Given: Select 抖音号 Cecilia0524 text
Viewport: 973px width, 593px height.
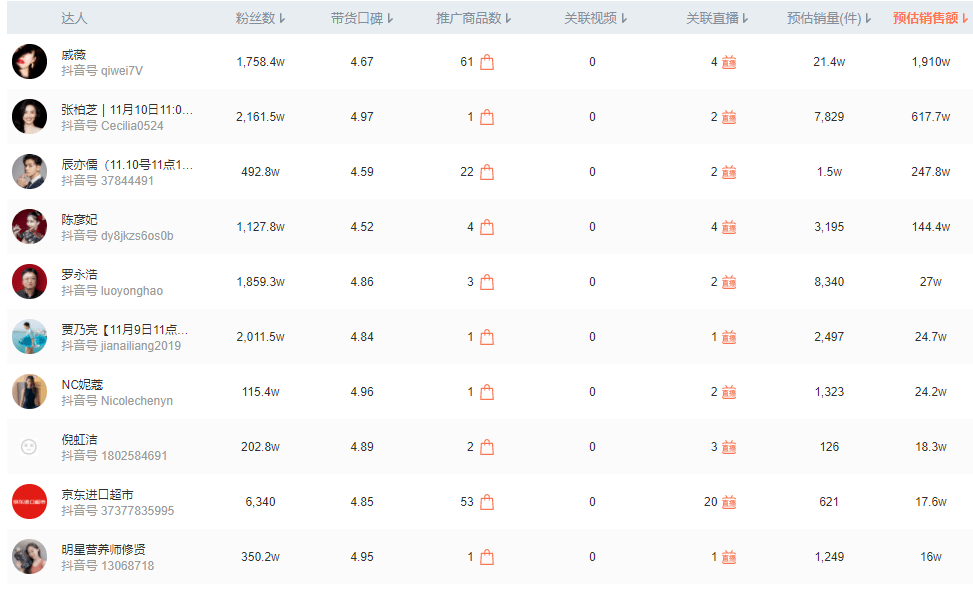Looking at the screenshot, I should [112, 126].
